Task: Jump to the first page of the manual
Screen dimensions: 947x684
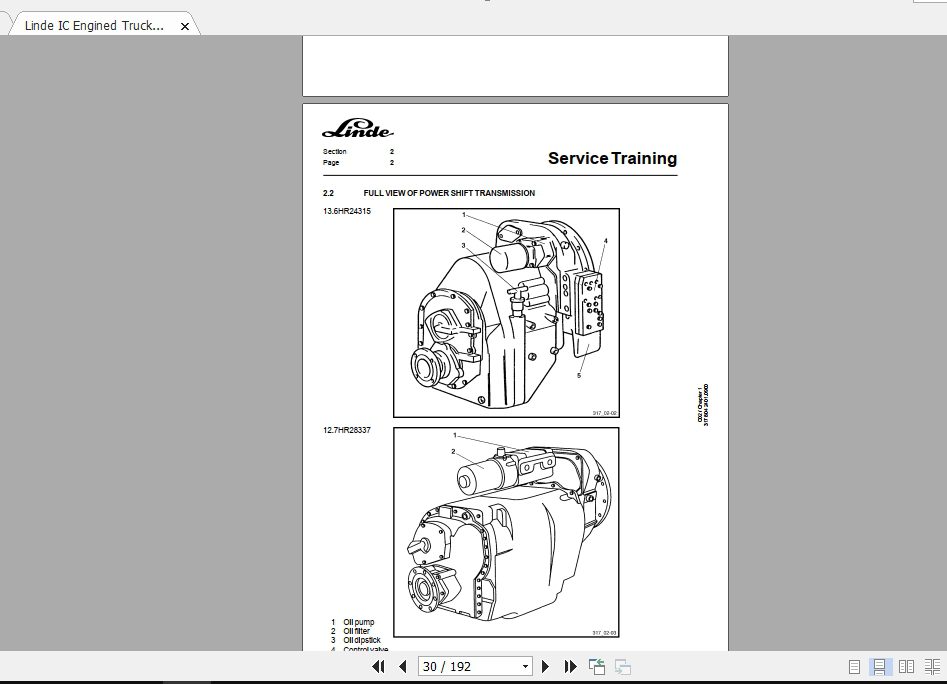Action: point(379,666)
